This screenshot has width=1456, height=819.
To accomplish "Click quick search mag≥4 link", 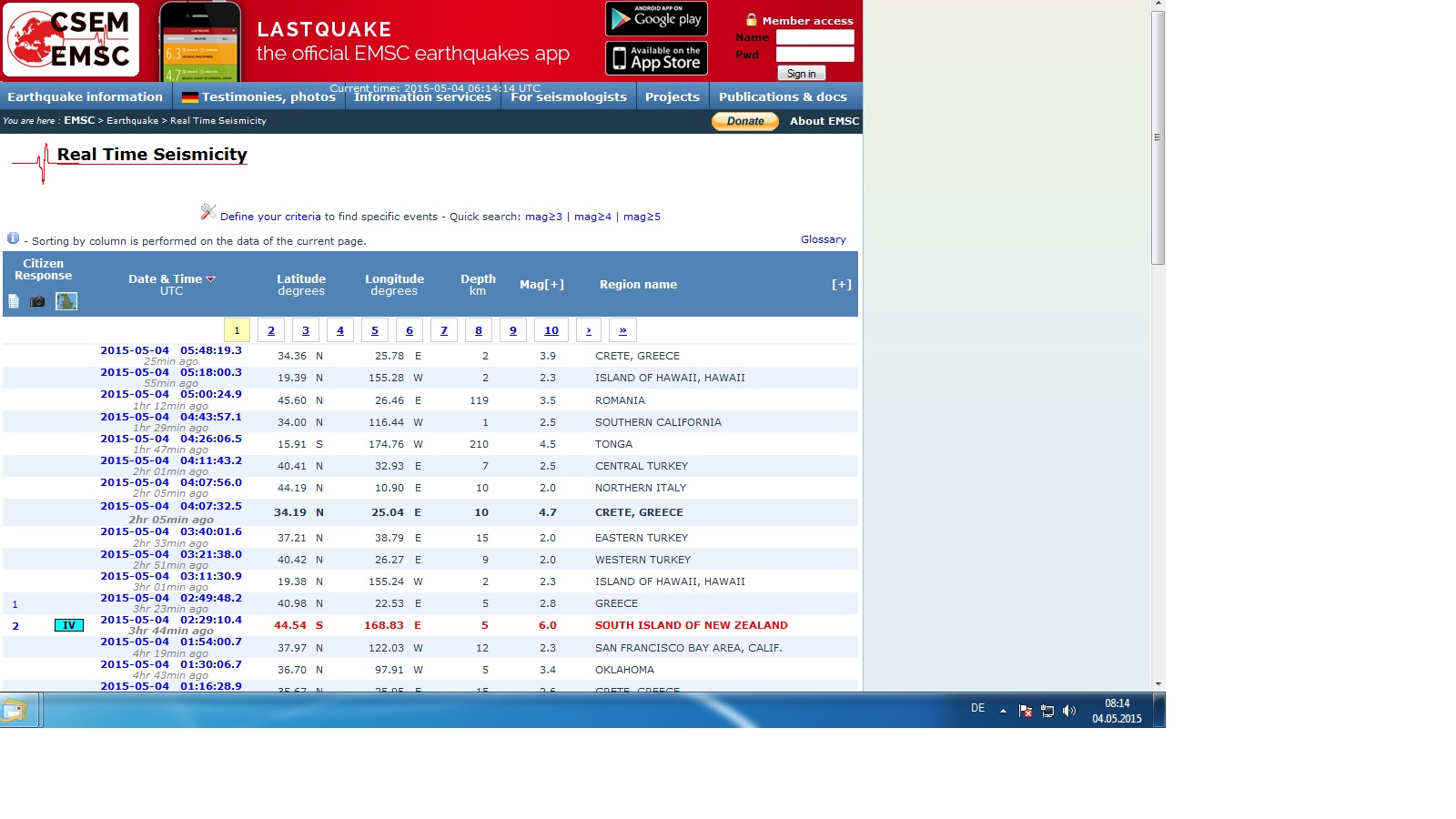I will coord(592,217).
